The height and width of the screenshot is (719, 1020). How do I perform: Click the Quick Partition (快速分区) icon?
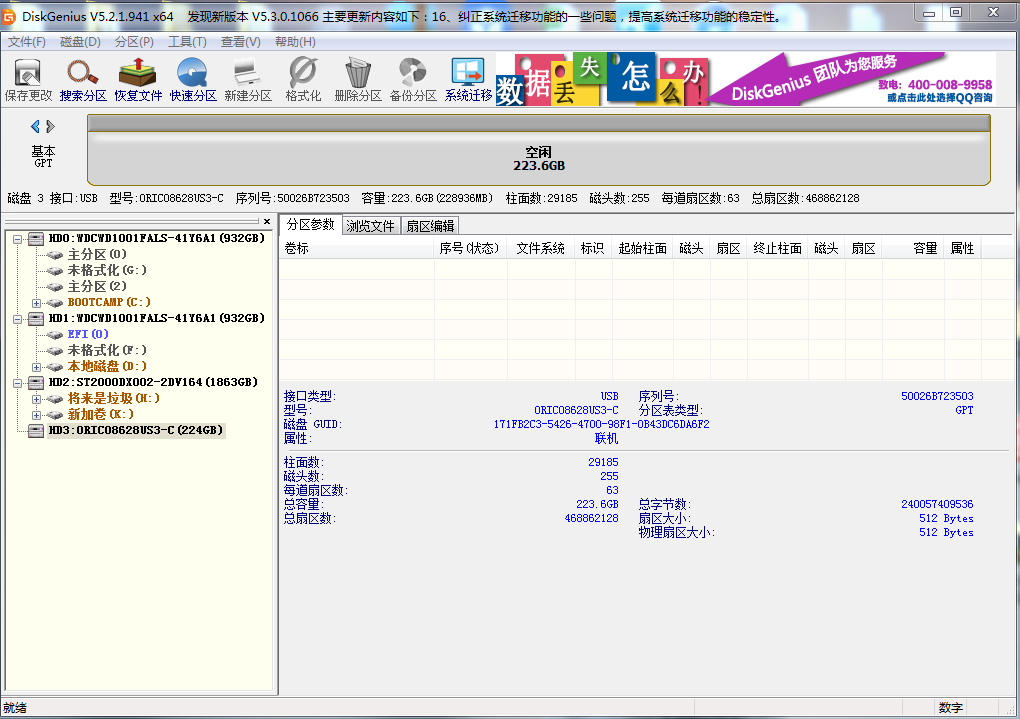click(x=193, y=80)
